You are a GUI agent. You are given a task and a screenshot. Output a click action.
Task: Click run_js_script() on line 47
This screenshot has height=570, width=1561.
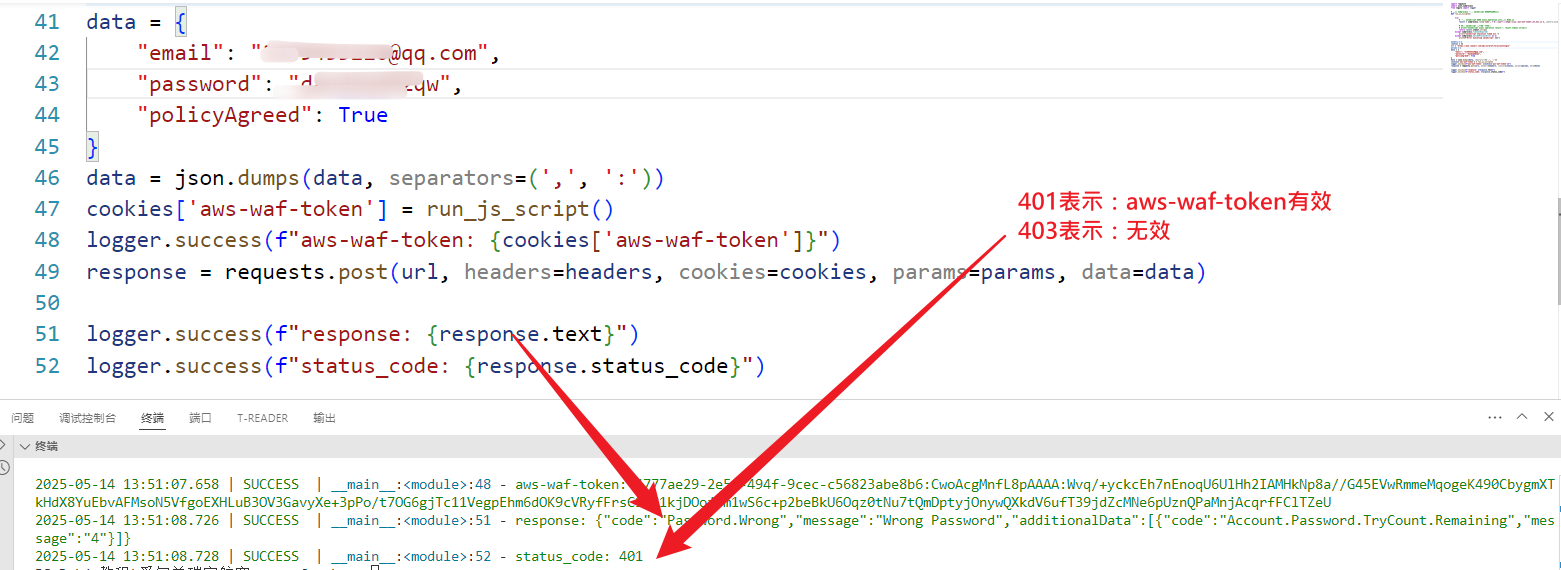pyautogui.click(x=520, y=209)
